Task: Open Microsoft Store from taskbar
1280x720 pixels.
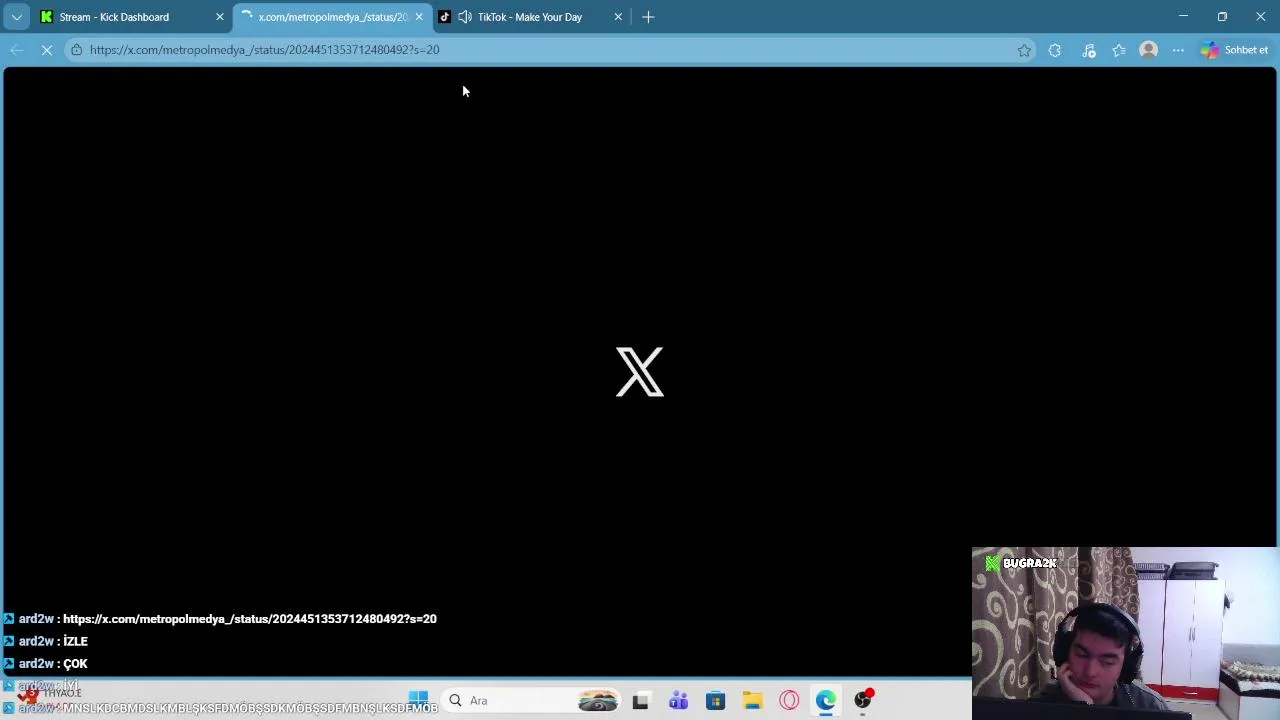Action: point(715,700)
